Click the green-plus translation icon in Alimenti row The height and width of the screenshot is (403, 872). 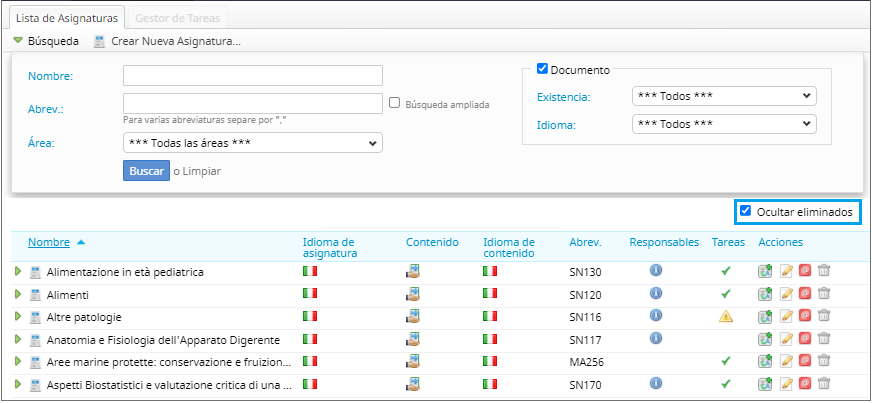click(x=766, y=294)
